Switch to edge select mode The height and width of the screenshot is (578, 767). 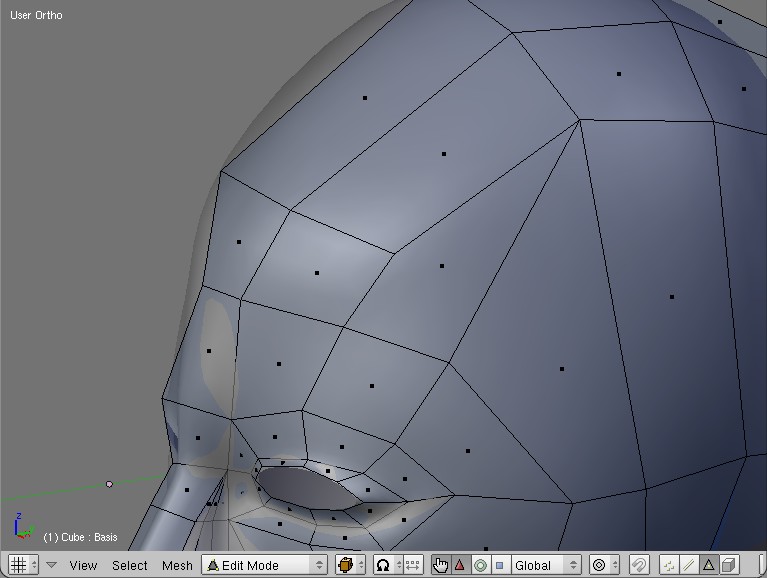pyautogui.click(x=689, y=565)
